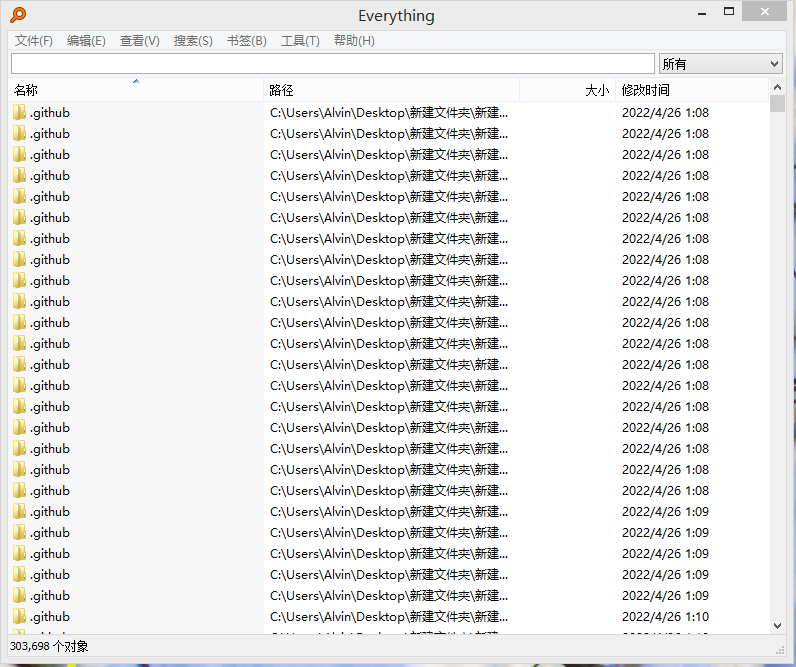Sort results by the 修改时间 column header
Viewport: 796px width, 667px height.
[x=692, y=90]
